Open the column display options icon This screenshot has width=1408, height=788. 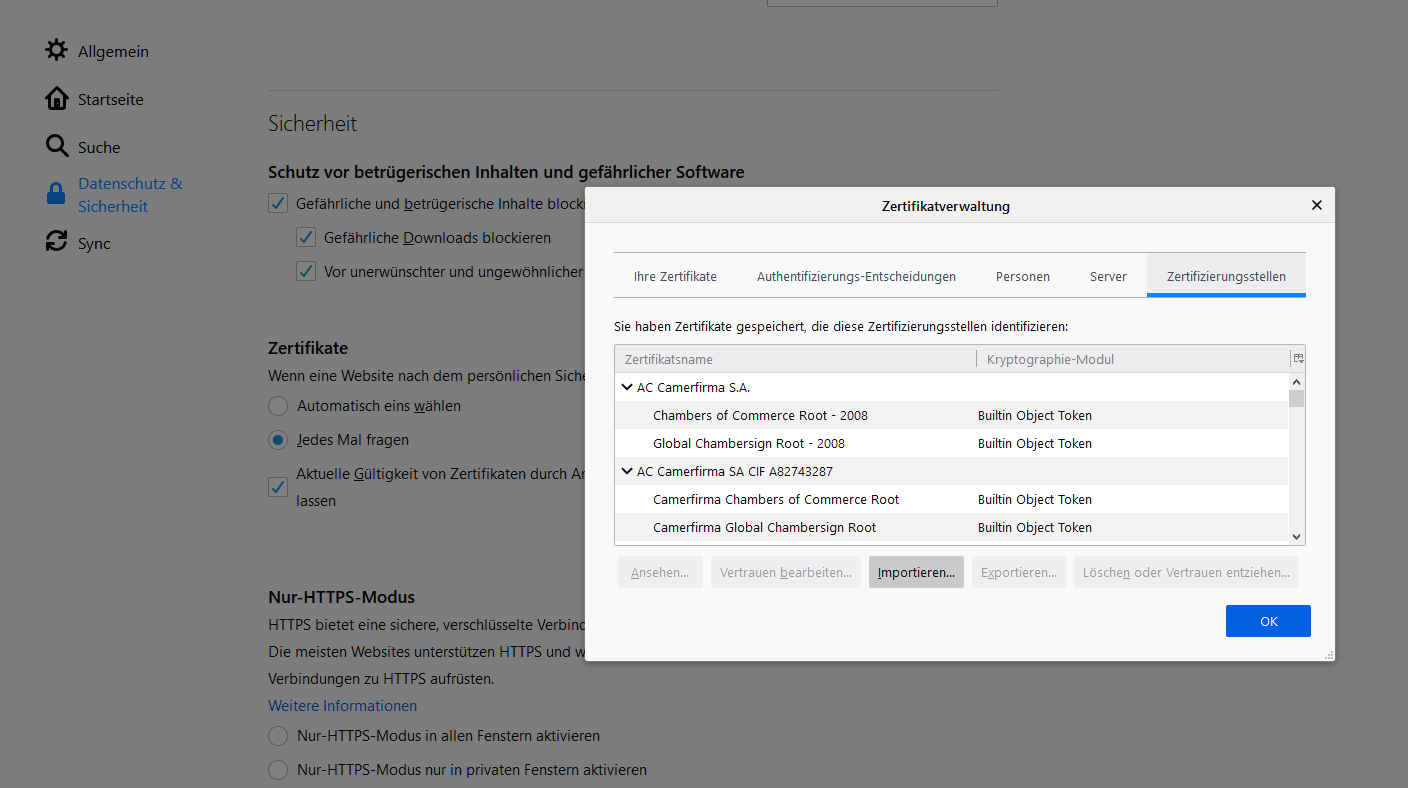[1297, 357]
